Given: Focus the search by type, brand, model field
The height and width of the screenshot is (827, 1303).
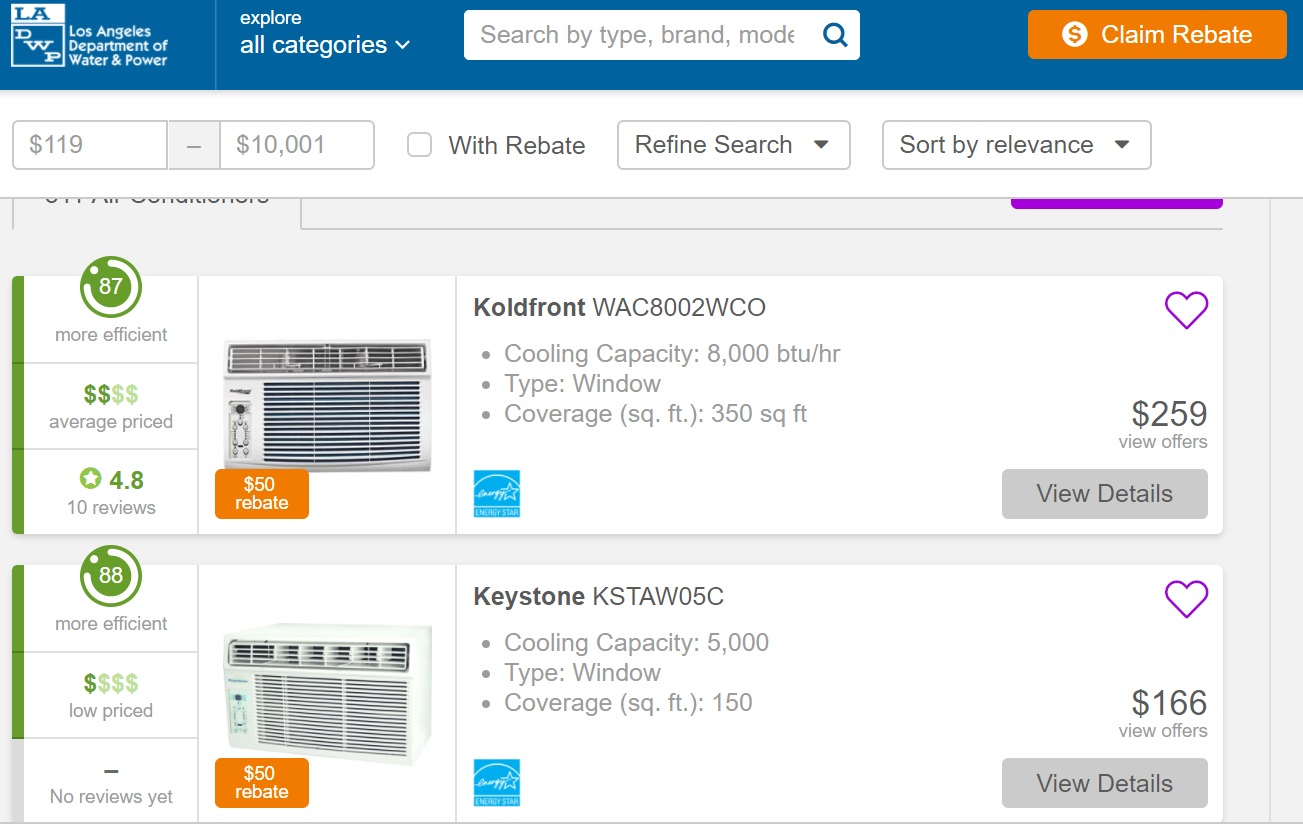Looking at the screenshot, I should click(640, 35).
